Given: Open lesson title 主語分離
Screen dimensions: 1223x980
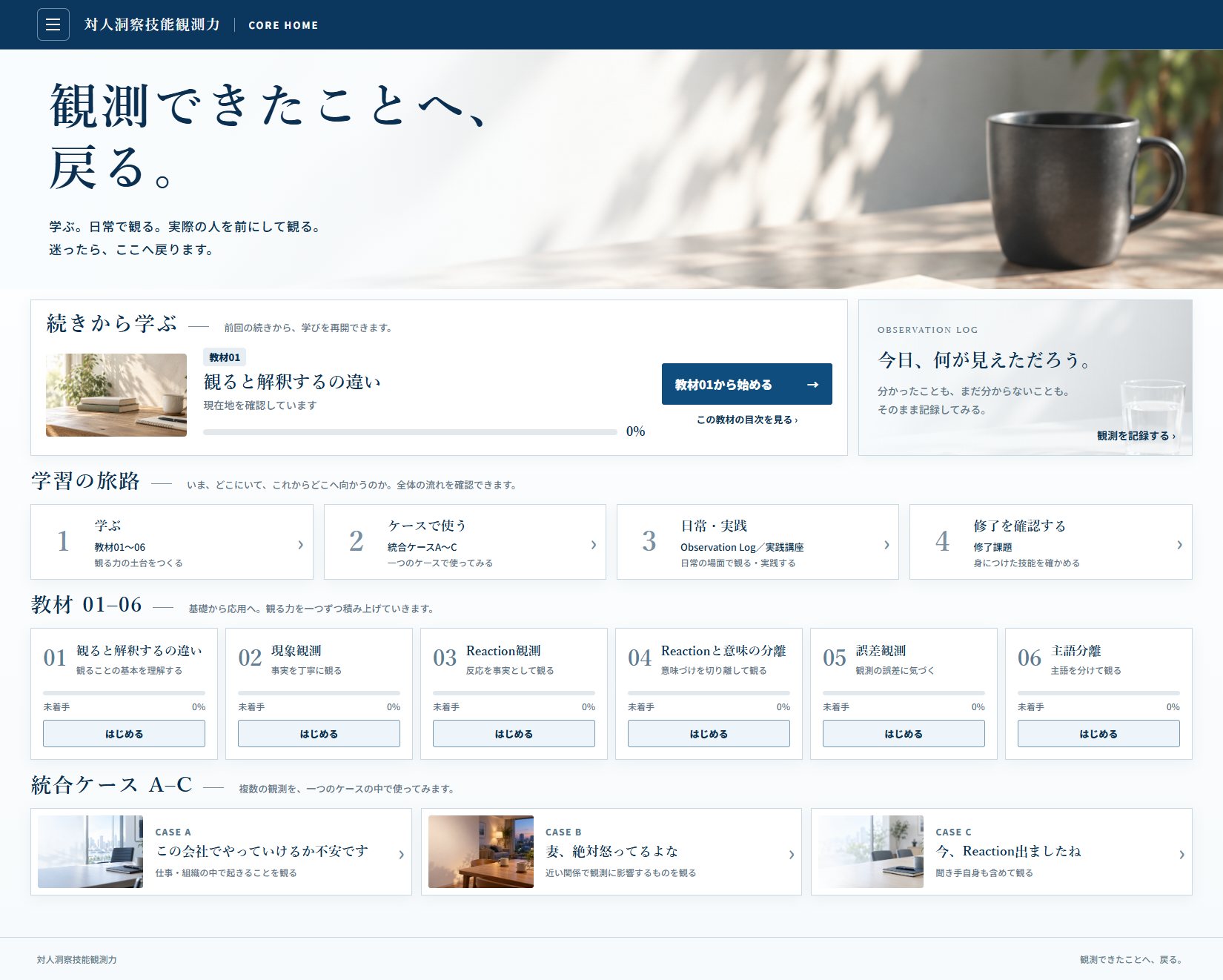Looking at the screenshot, I should pos(1076,651).
